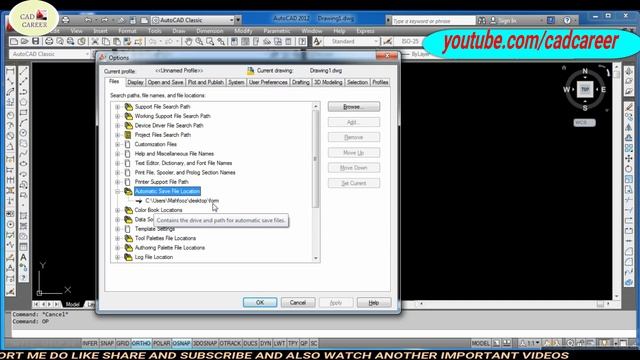Click the Apply button in Options dialog
This screenshot has width=640, height=360.
[336, 302]
